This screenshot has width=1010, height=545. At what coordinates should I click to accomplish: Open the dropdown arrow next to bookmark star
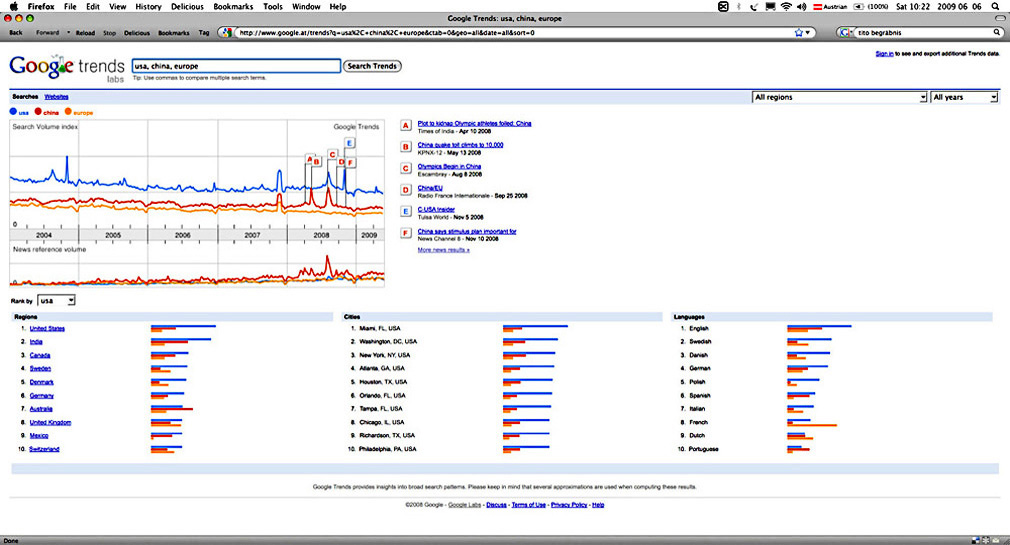click(808, 32)
